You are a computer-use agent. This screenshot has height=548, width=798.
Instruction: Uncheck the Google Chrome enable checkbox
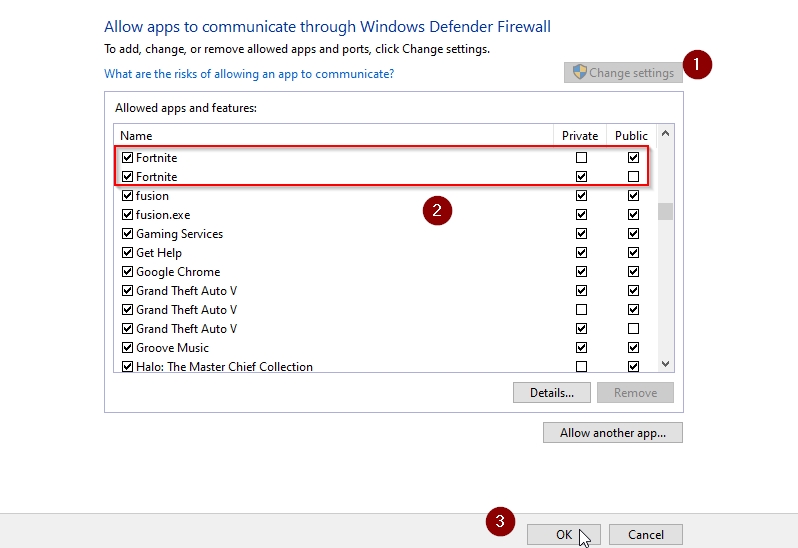[x=127, y=272]
